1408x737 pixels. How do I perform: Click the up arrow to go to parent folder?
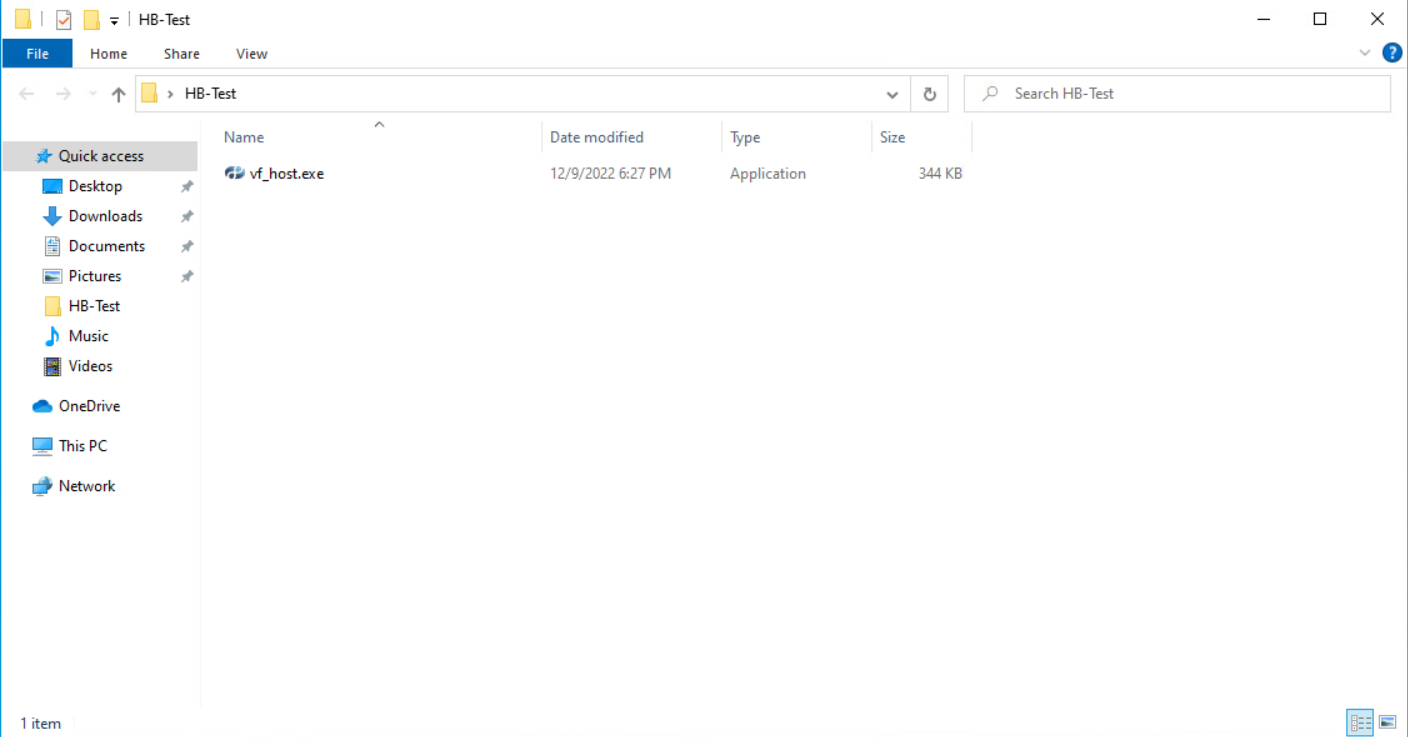point(118,93)
